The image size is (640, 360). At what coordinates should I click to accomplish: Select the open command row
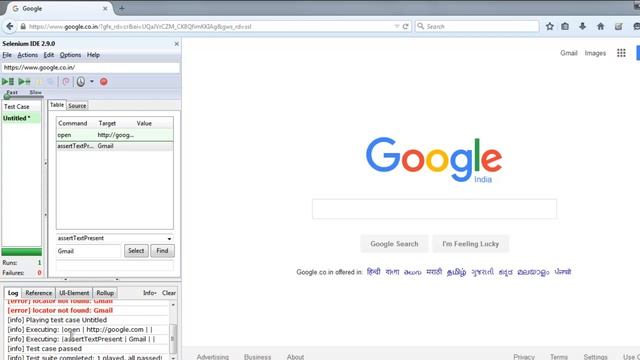pyautogui.click(x=115, y=135)
